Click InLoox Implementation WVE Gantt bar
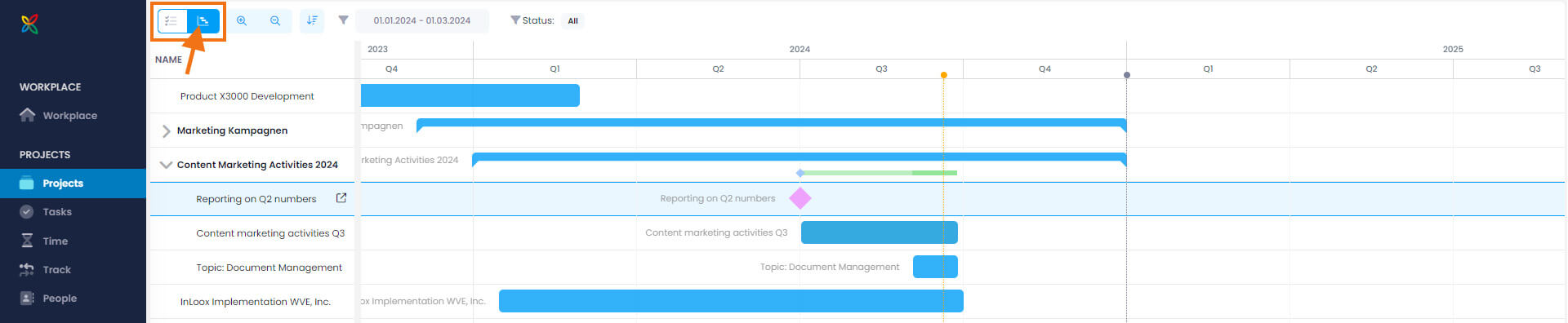Image resolution: width=1568 pixels, height=323 pixels. [x=731, y=301]
